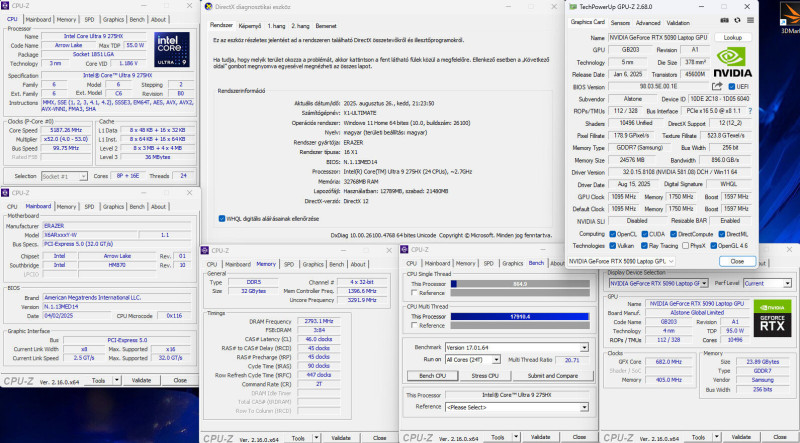This screenshot has width=800, height=443.
Task: Click the Core Speed 5187.26 MHz value
Action: (x=66, y=130)
